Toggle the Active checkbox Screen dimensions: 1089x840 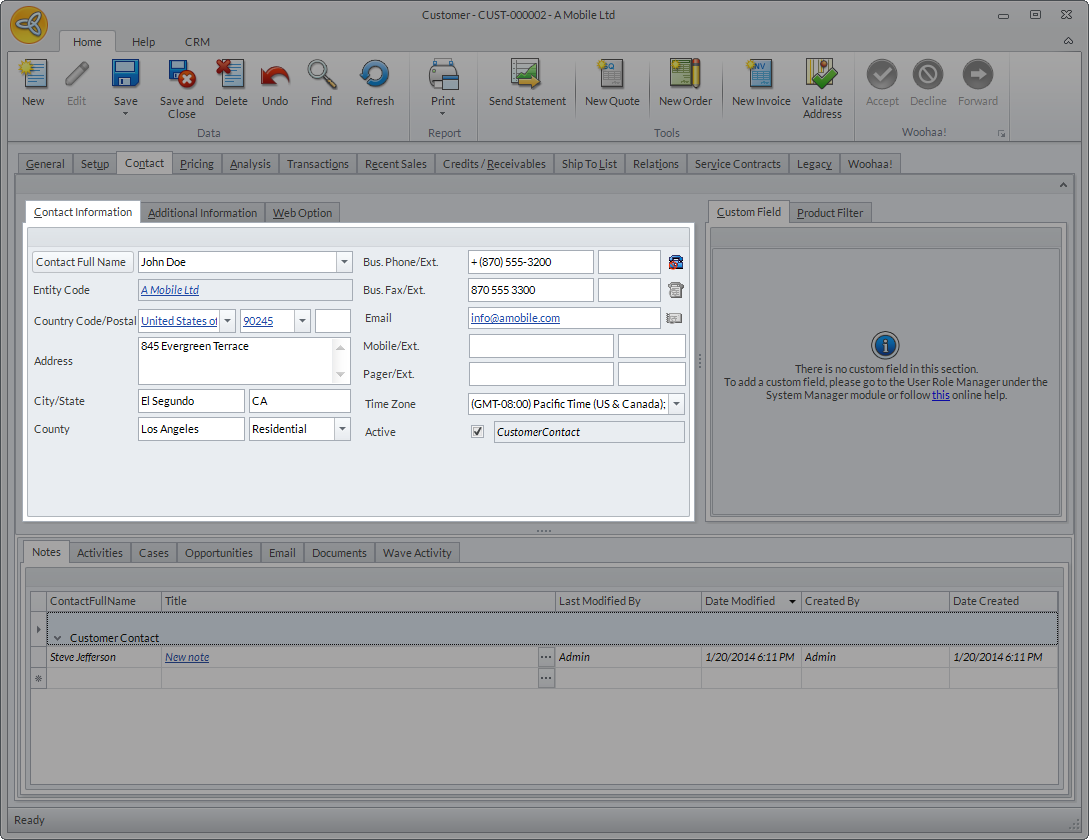point(477,432)
